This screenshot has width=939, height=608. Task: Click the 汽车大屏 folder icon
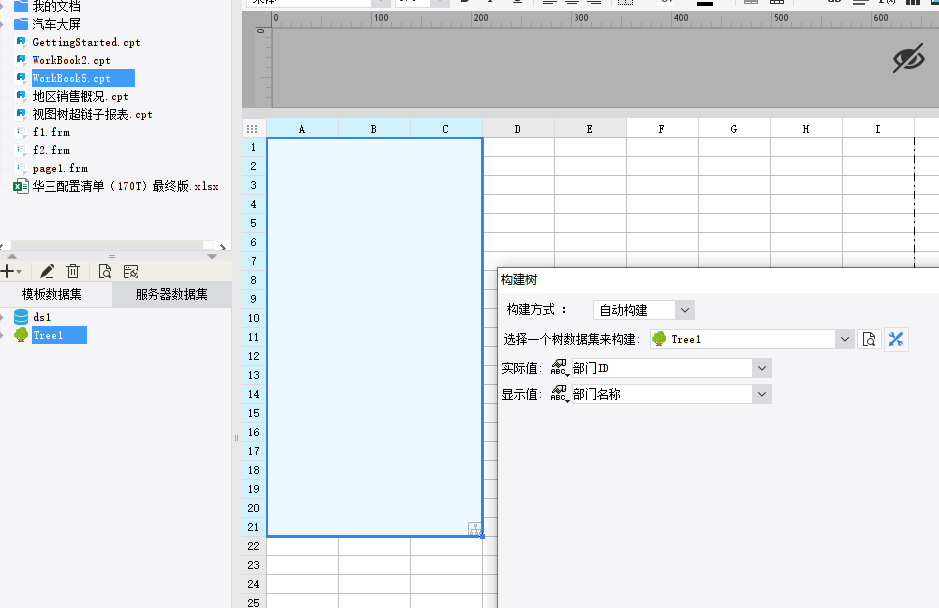tap(21, 24)
